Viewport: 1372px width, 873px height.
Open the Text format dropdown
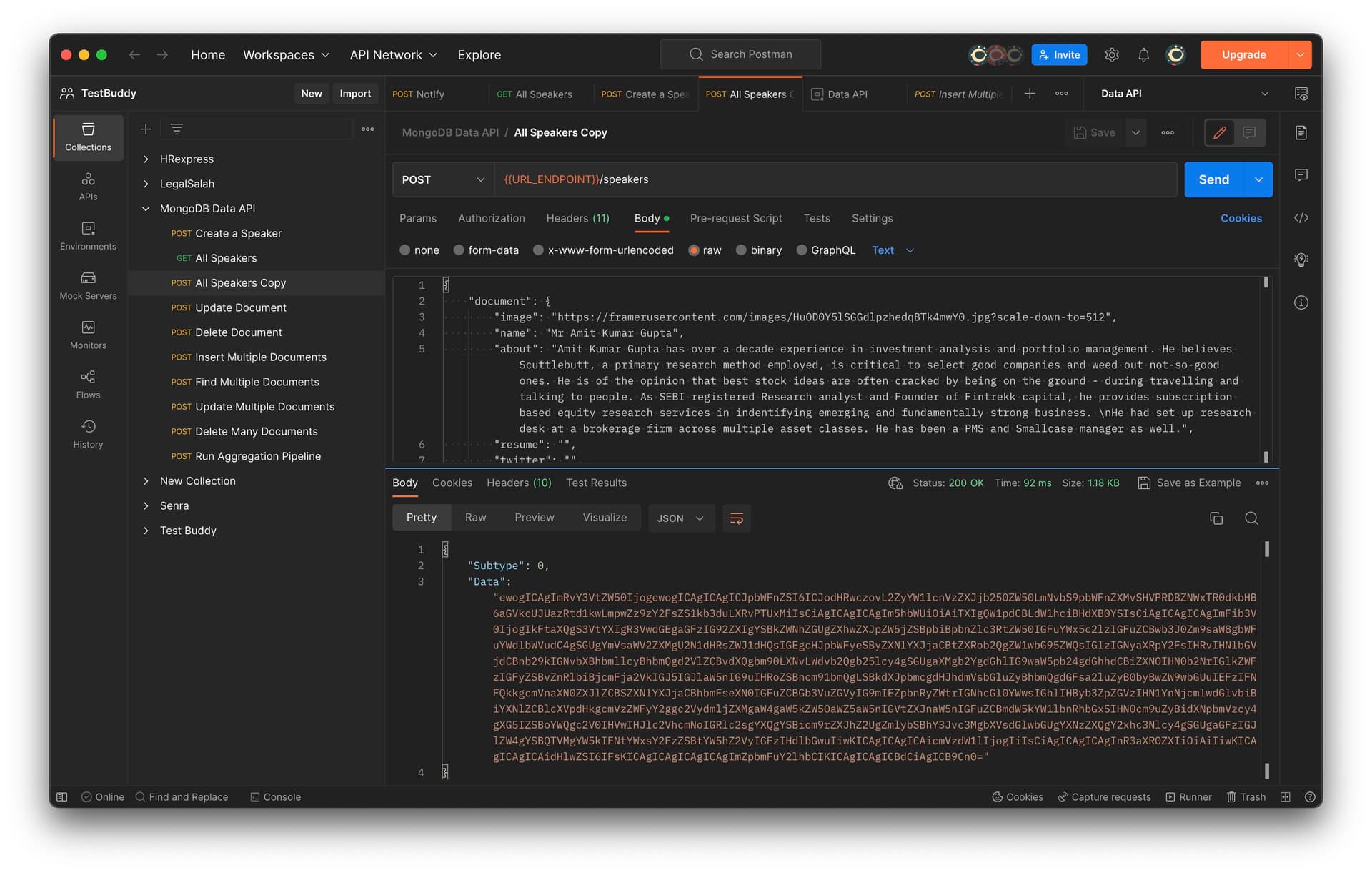click(x=893, y=250)
